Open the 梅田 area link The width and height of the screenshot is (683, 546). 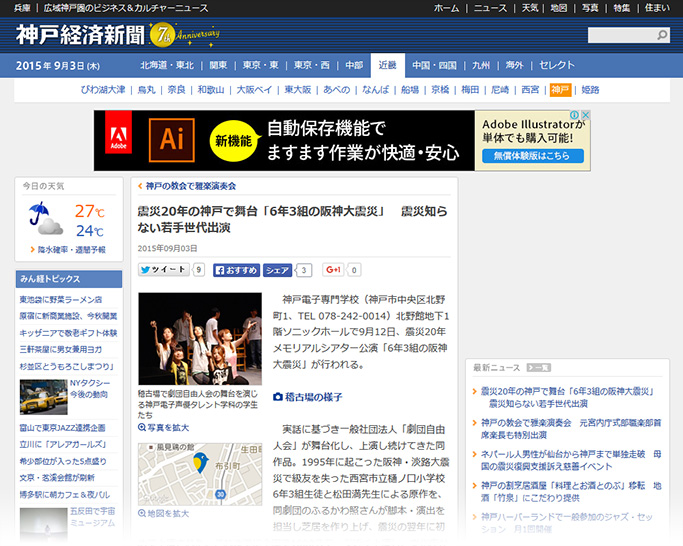[x=470, y=90]
